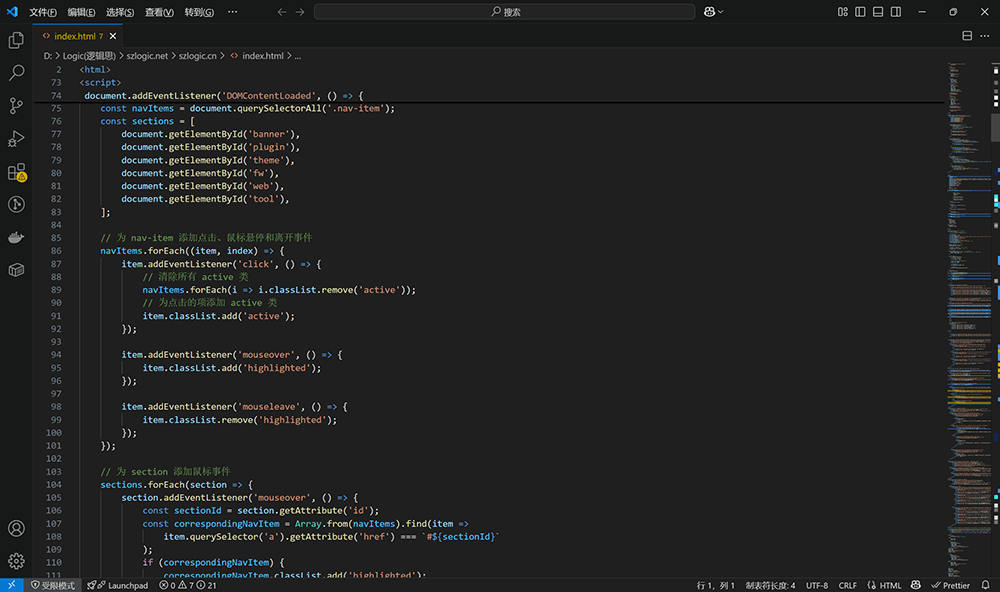The image size is (1000, 592).
Task: Change the CRLF line ending
Action: [x=848, y=585]
